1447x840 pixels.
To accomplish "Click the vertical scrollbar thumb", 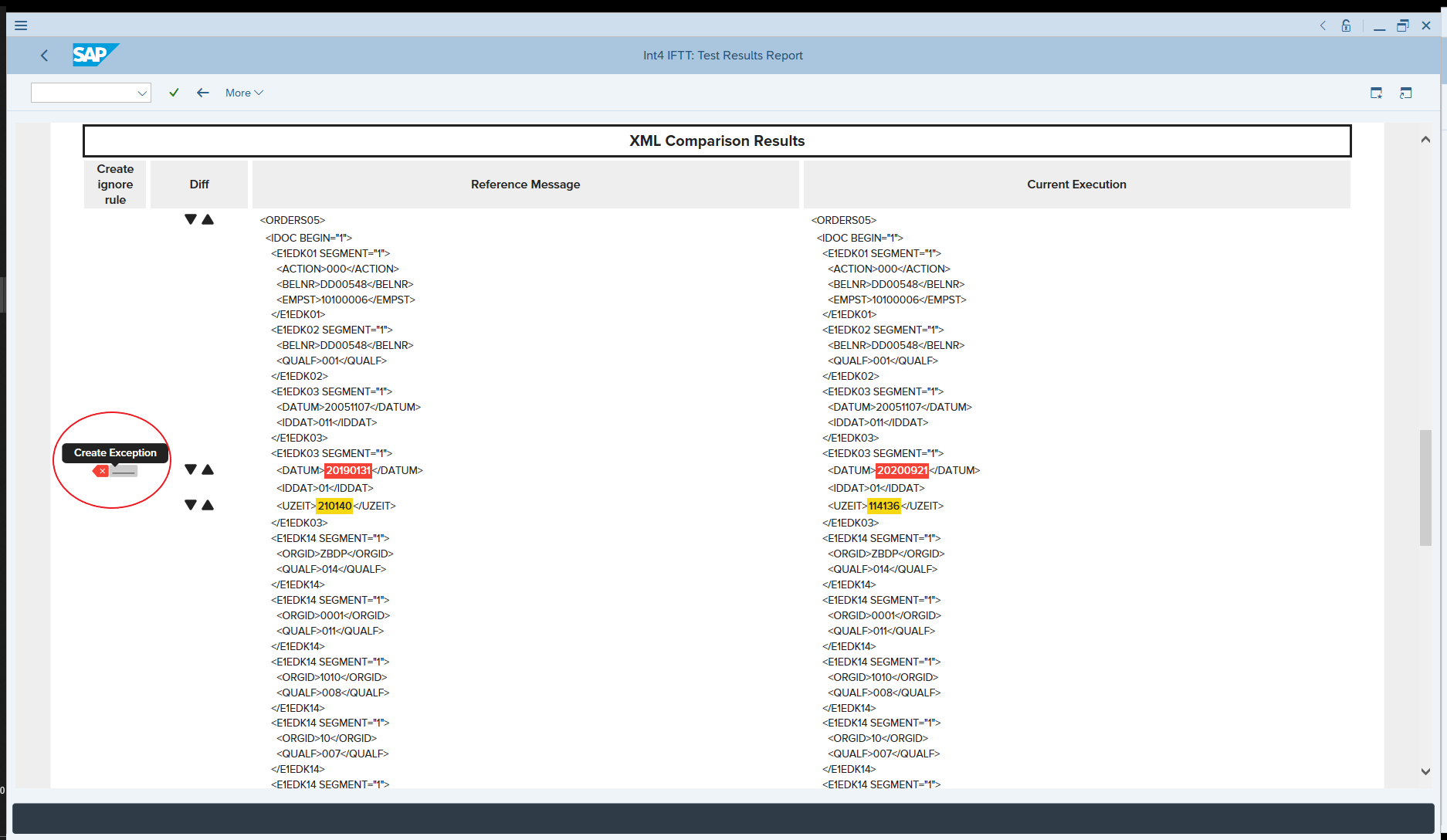I will pyautogui.click(x=1425, y=488).
